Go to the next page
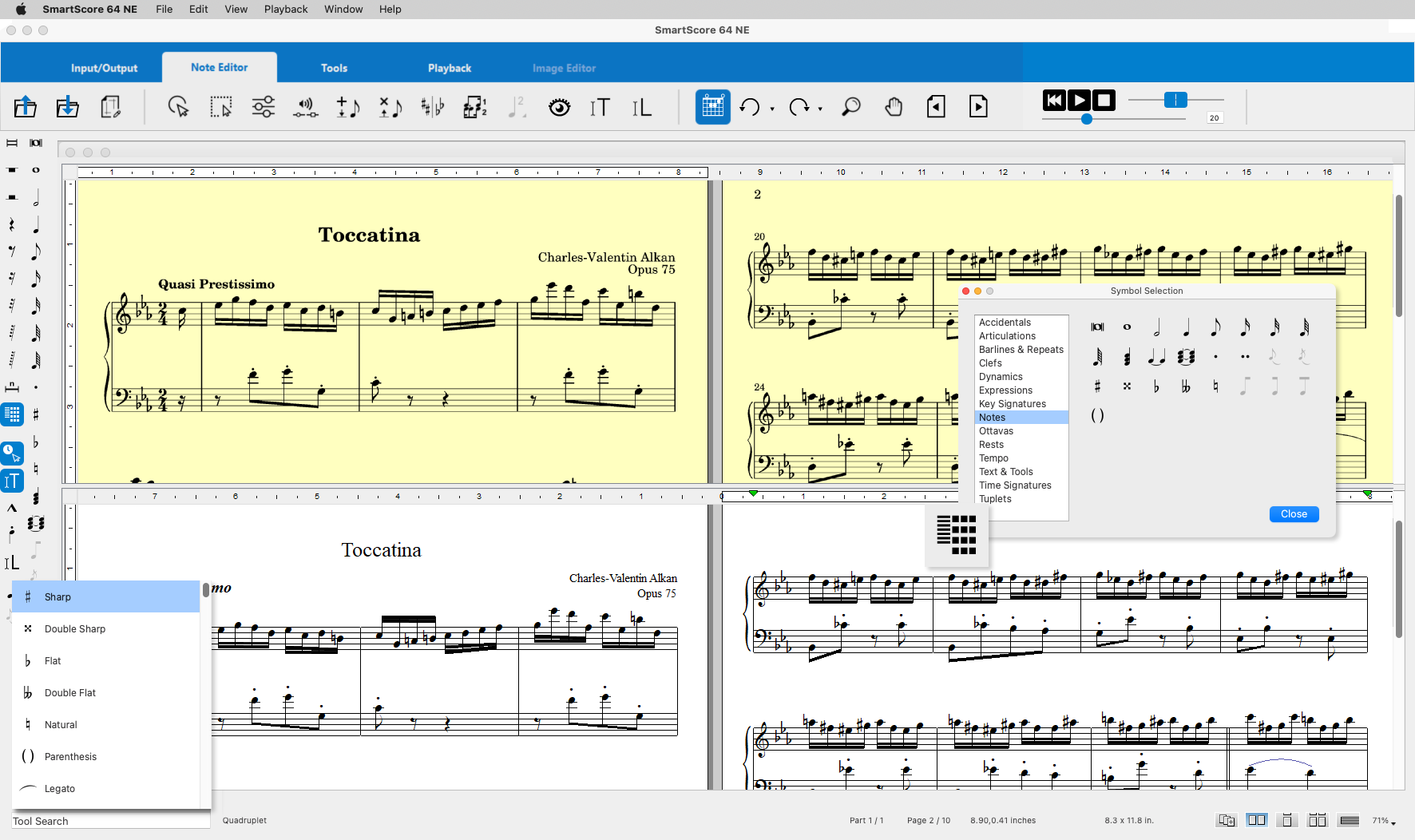The width and height of the screenshot is (1415, 840). pos(978,106)
